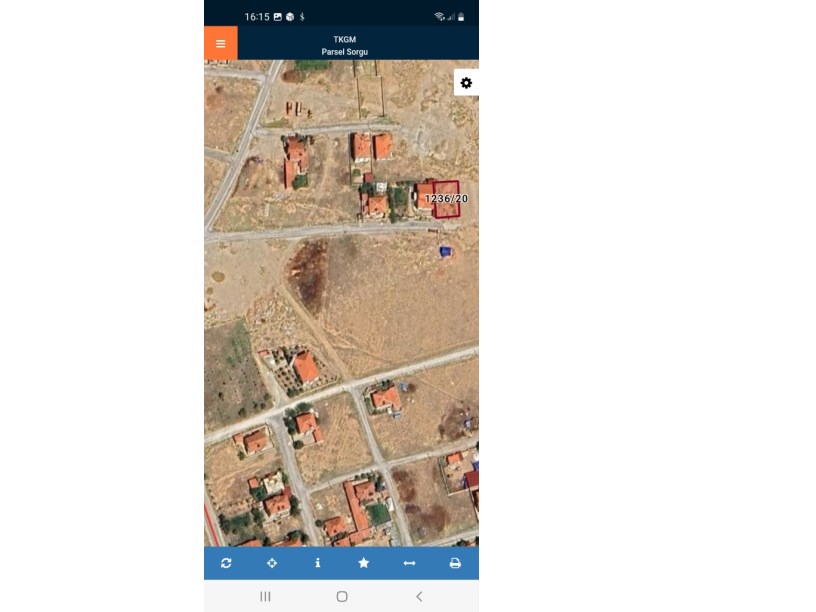Tap the dark burnt patch in field
The width and height of the screenshot is (816, 612).
pyautogui.click(x=308, y=276)
